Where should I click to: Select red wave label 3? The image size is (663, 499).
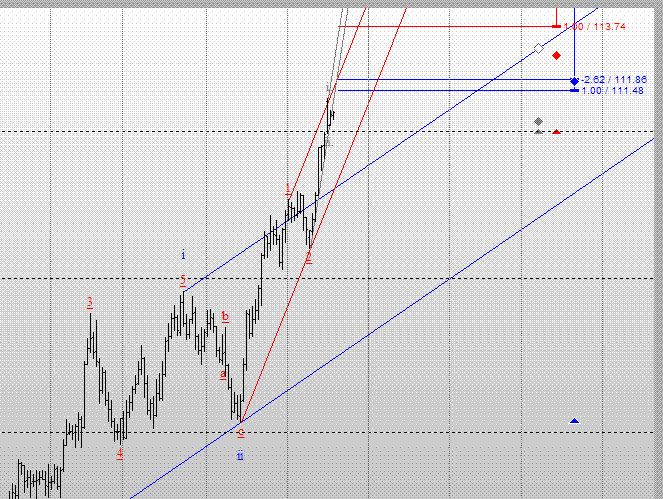click(90, 302)
